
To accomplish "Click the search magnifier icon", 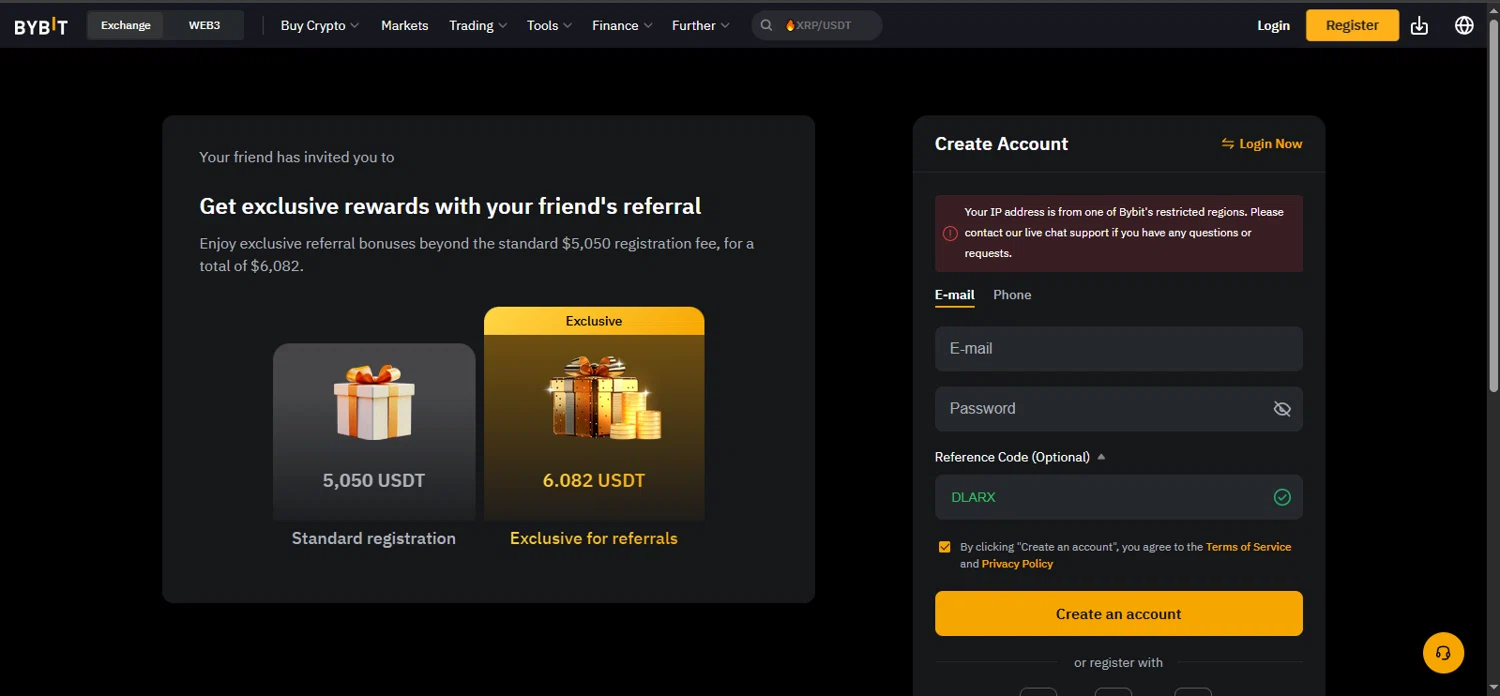I will click(766, 26).
